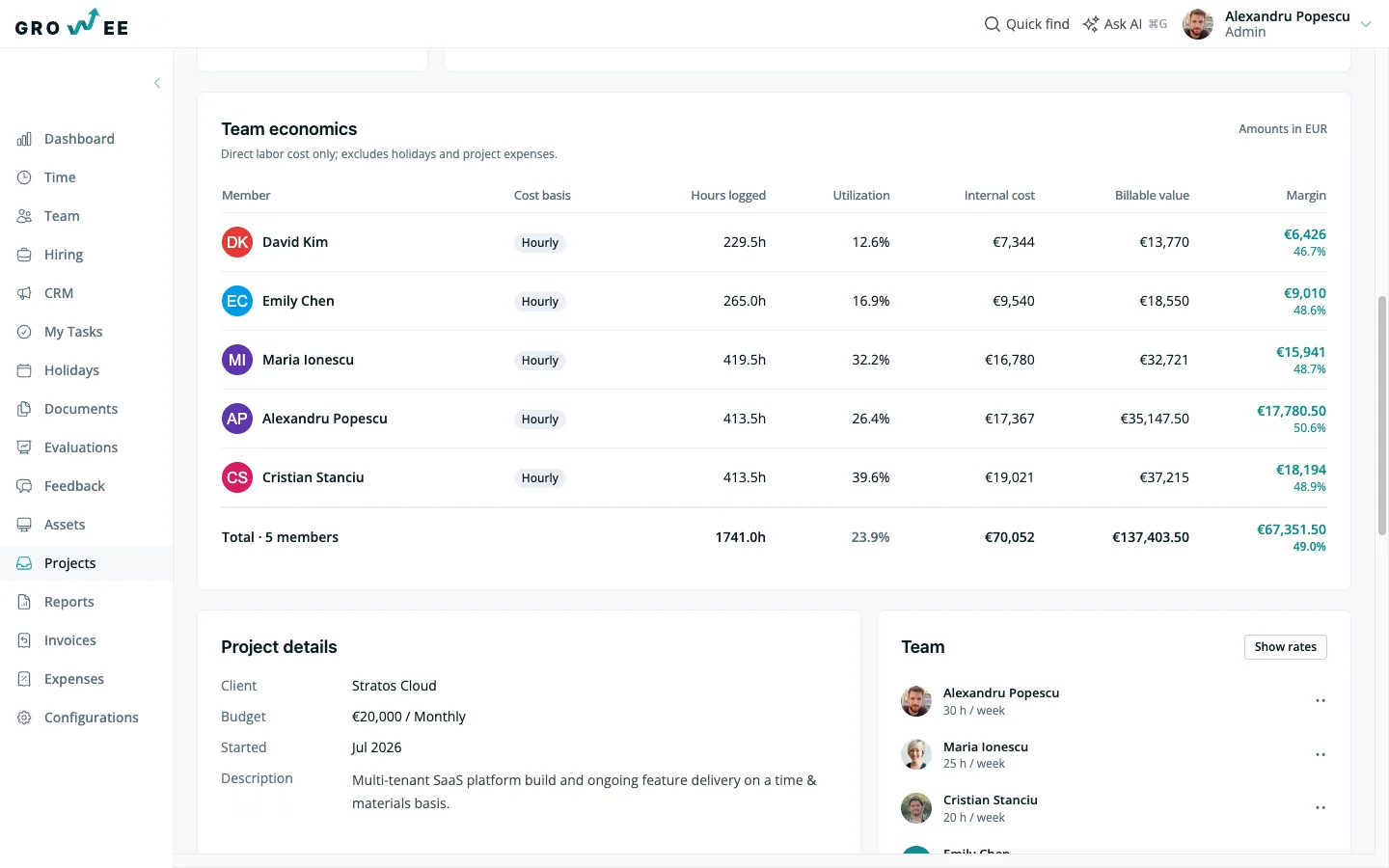Open the Invoices page
Image resolution: width=1389 pixels, height=868 pixels.
(x=70, y=640)
